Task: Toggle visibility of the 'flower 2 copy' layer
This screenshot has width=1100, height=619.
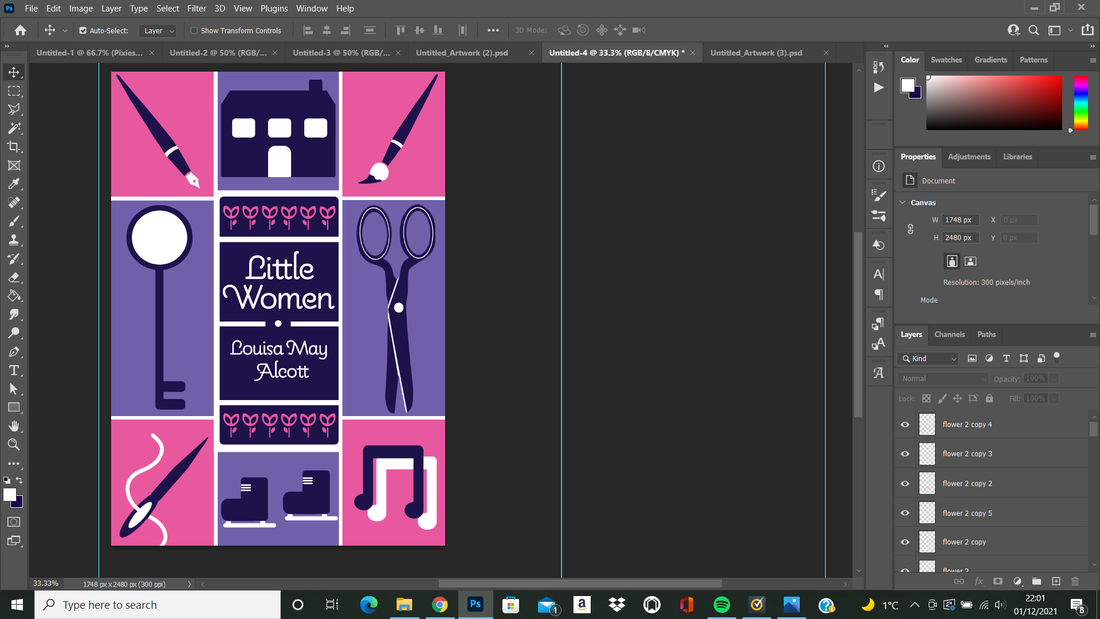Action: pyautogui.click(x=905, y=542)
